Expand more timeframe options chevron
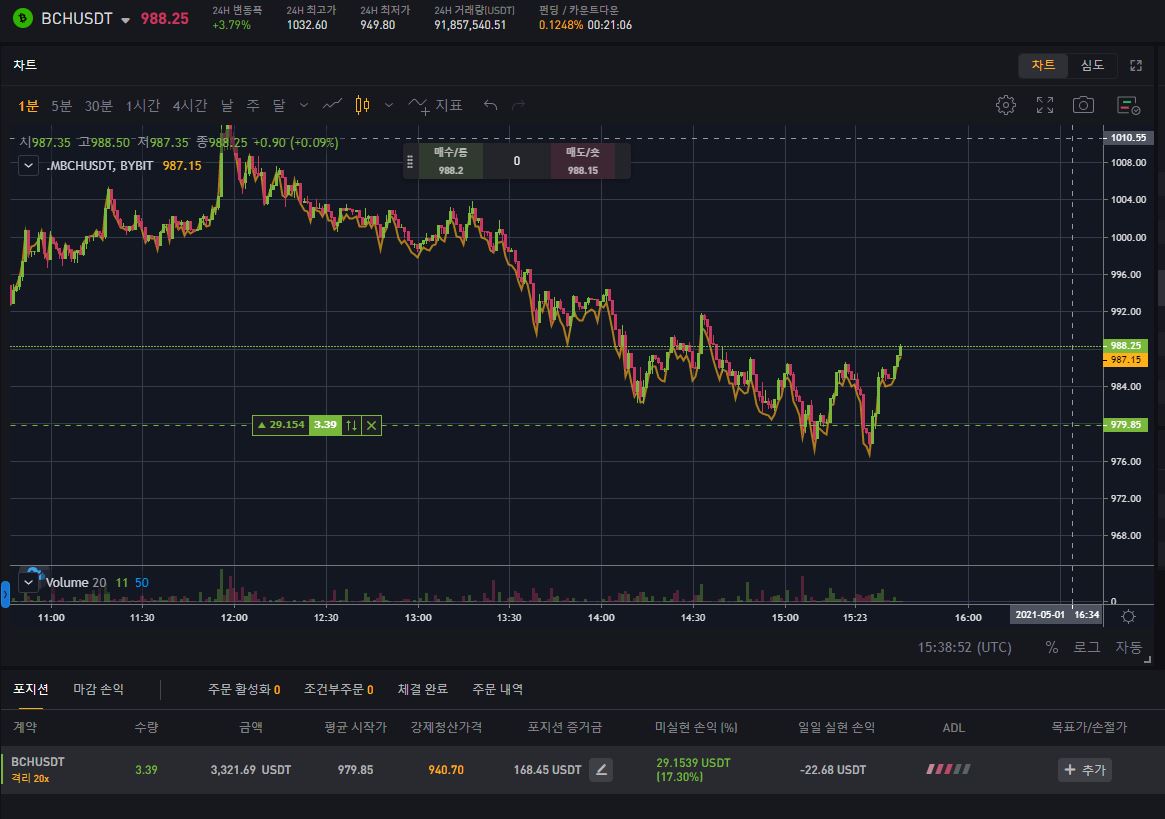The image size is (1165, 819). 304,105
